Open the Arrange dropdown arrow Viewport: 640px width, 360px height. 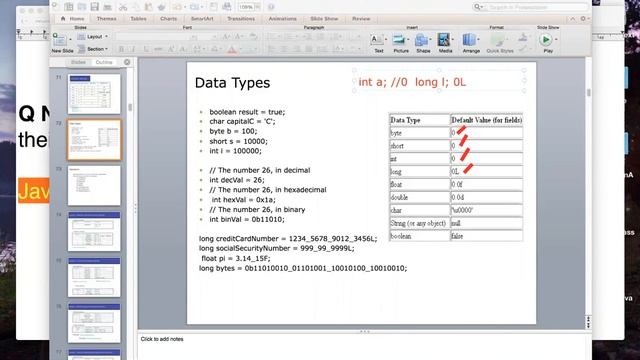[x=478, y=40]
